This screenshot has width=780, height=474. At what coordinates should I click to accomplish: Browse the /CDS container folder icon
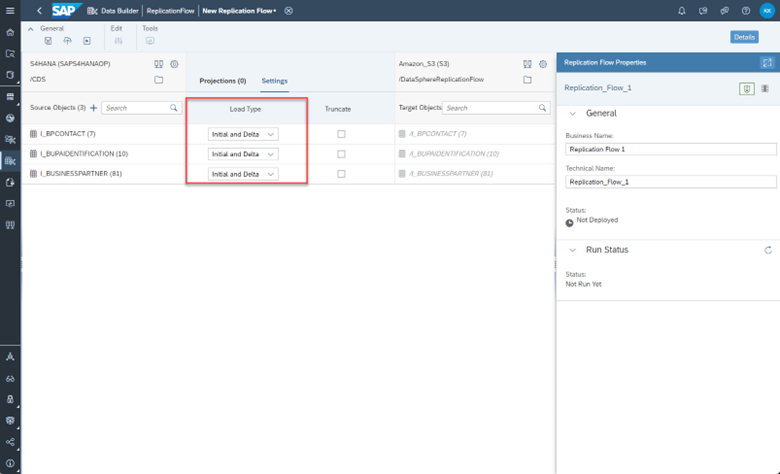coord(159,79)
